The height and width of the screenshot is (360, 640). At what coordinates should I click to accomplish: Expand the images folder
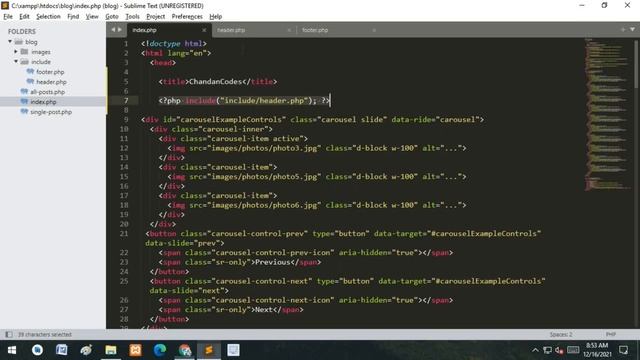click(x=16, y=51)
